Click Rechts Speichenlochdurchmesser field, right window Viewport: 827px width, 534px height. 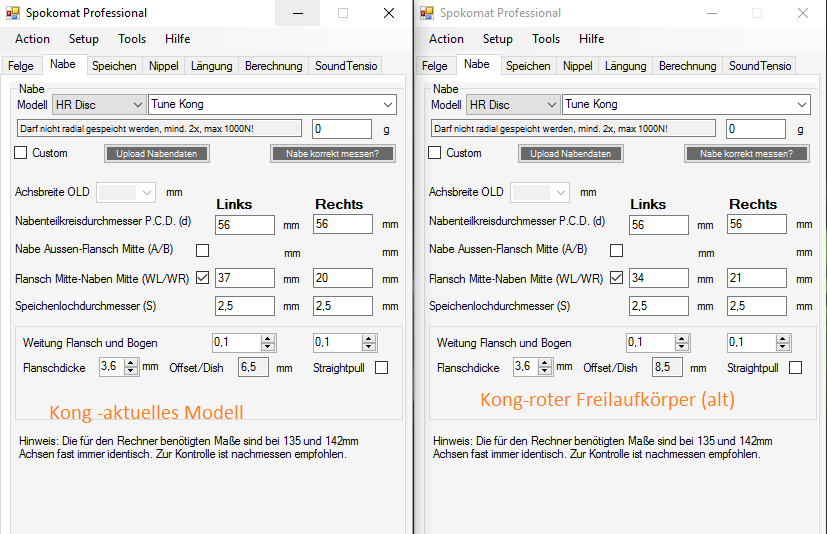pyautogui.click(x=757, y=306)
